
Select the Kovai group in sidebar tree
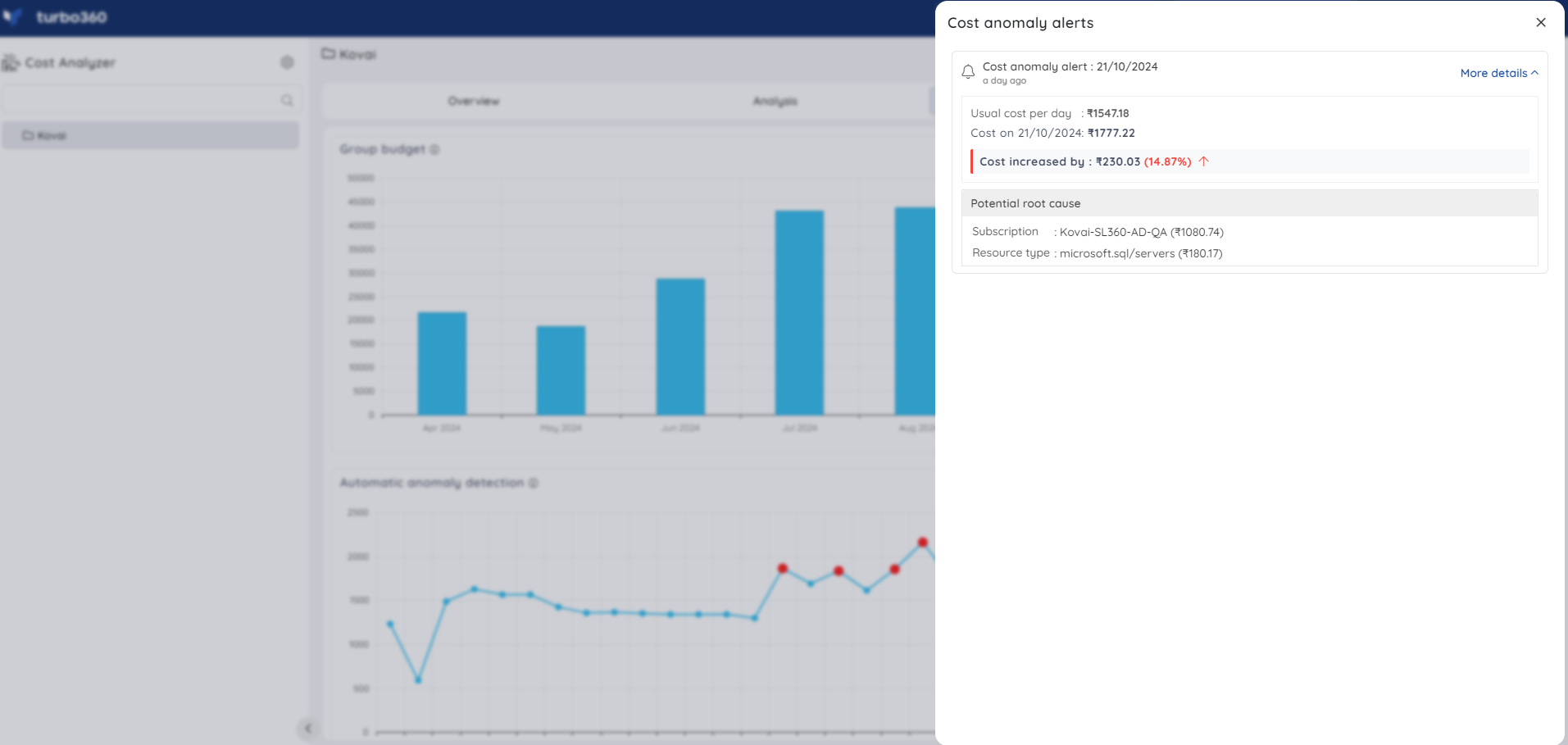(150, 135)
